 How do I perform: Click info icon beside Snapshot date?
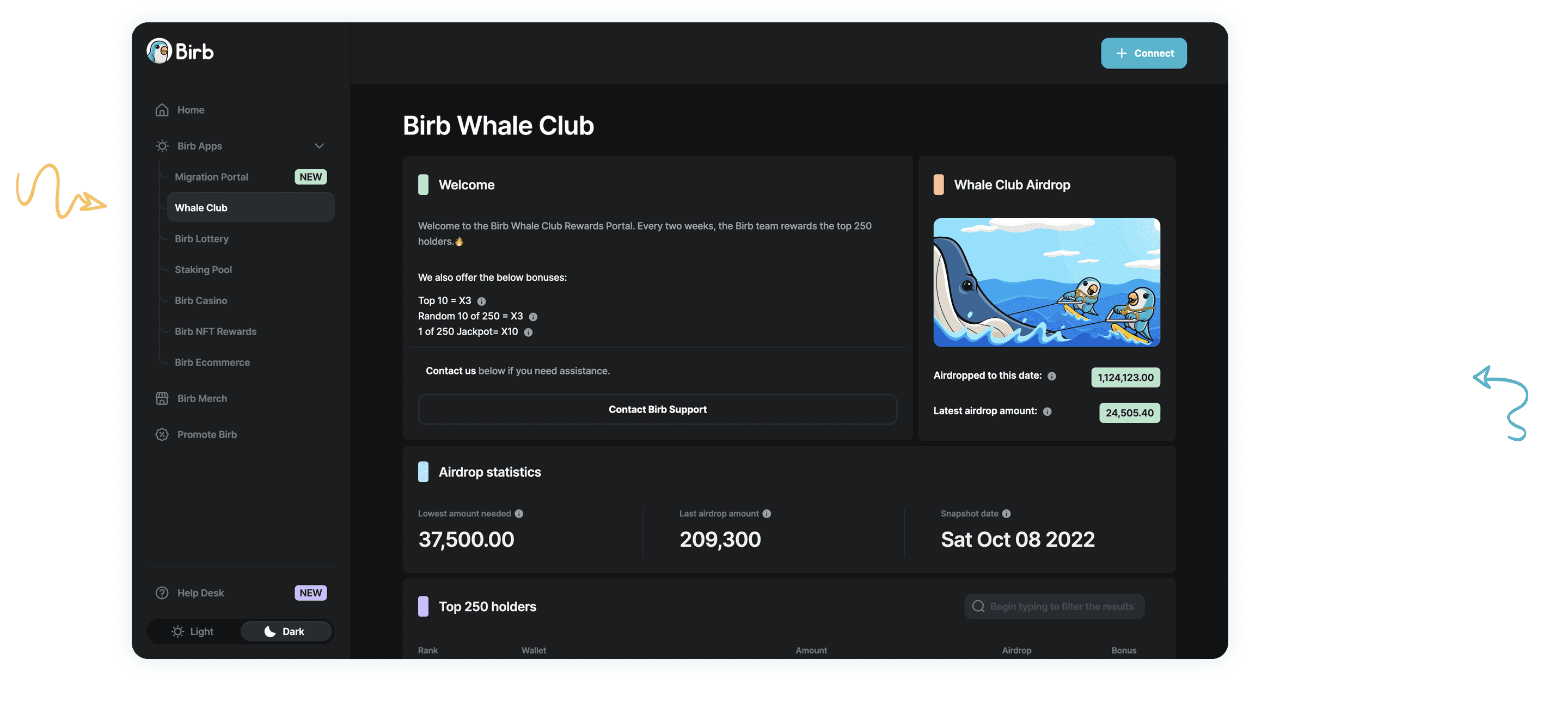click(x=1007, y=514)
